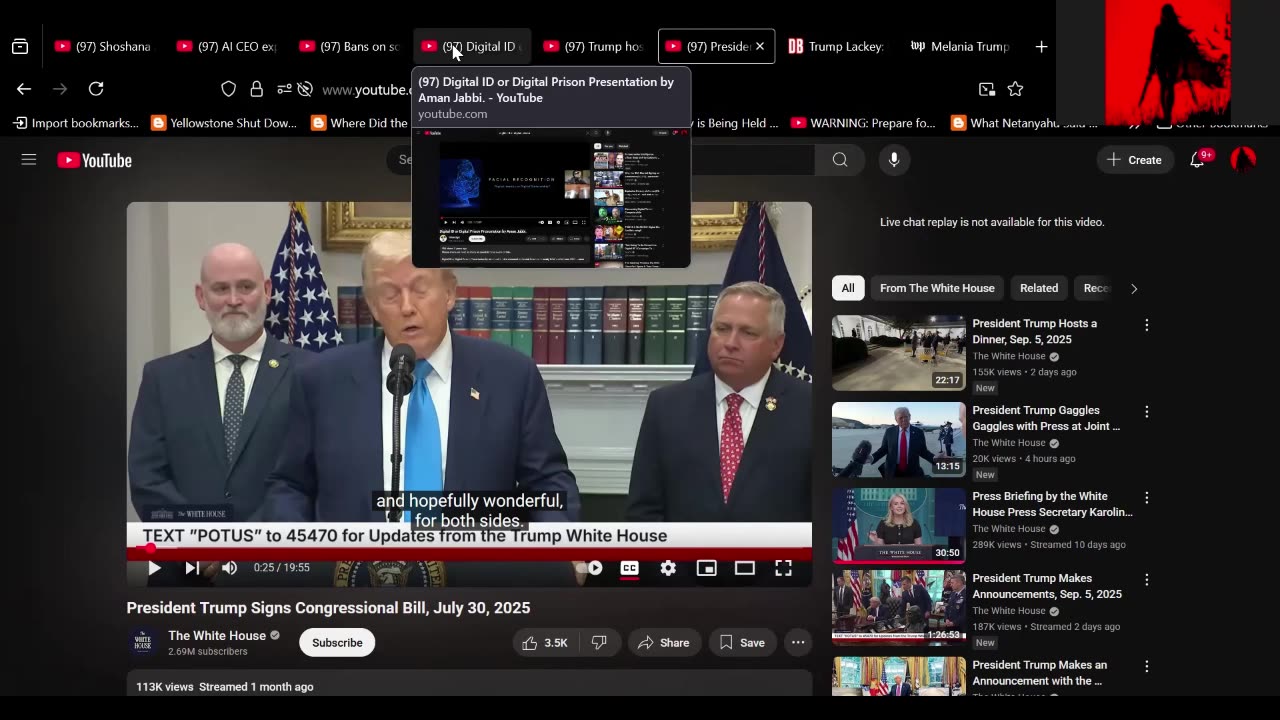Image resolution: width=1280 pixels, height=720 pixels.
Task: Close the active President browser tab
Action: [760, 46]
